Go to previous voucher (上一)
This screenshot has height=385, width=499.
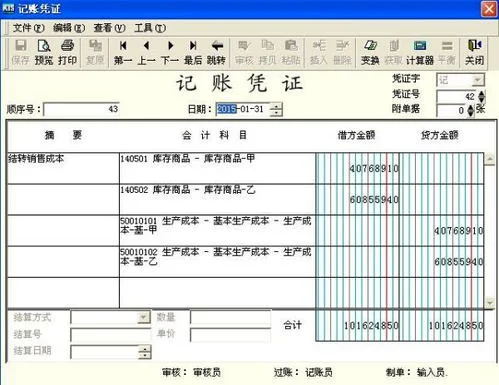coord(146,53)
